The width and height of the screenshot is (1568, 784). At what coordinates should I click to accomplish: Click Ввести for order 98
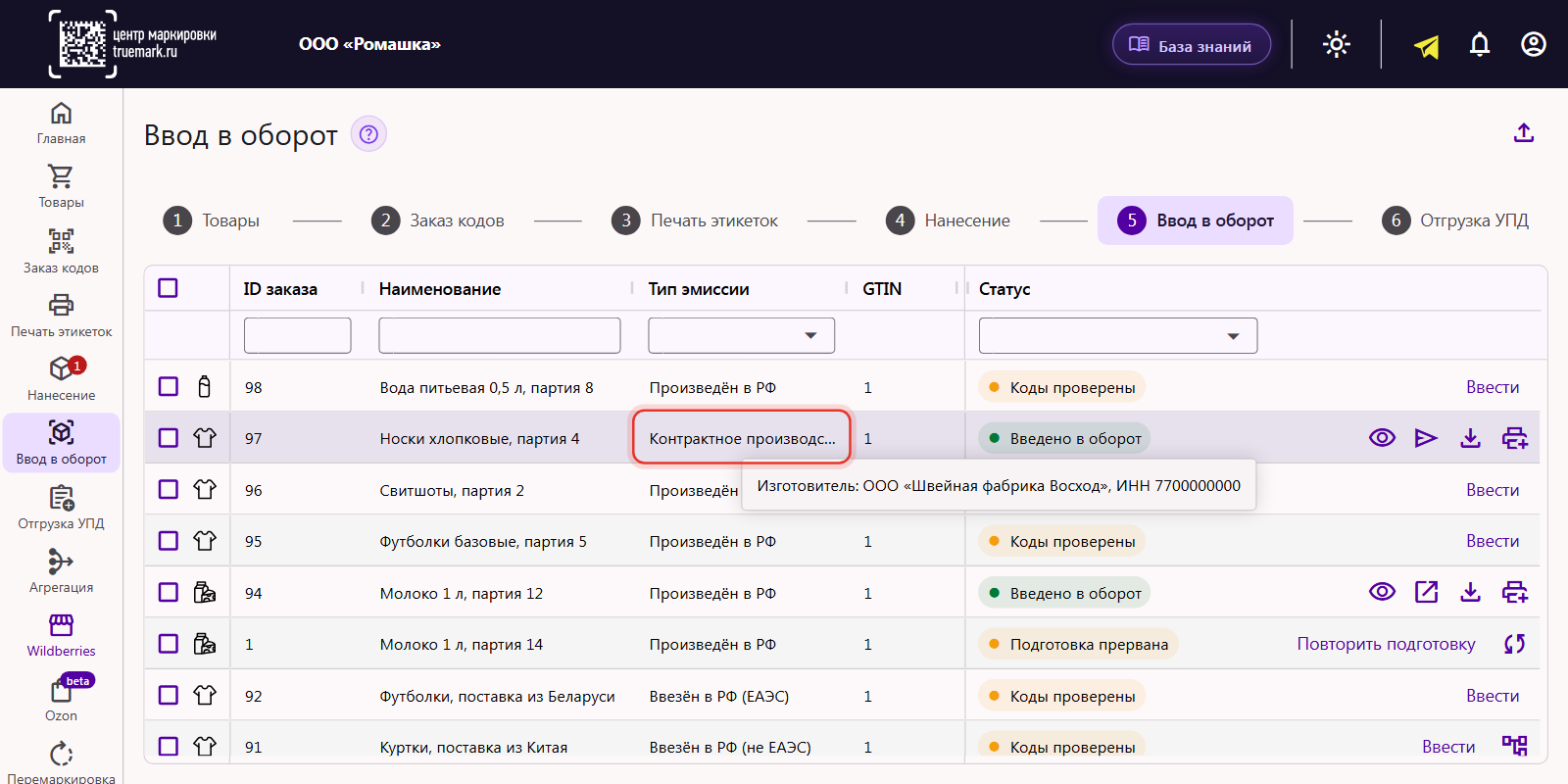[x=1493, y=387]
